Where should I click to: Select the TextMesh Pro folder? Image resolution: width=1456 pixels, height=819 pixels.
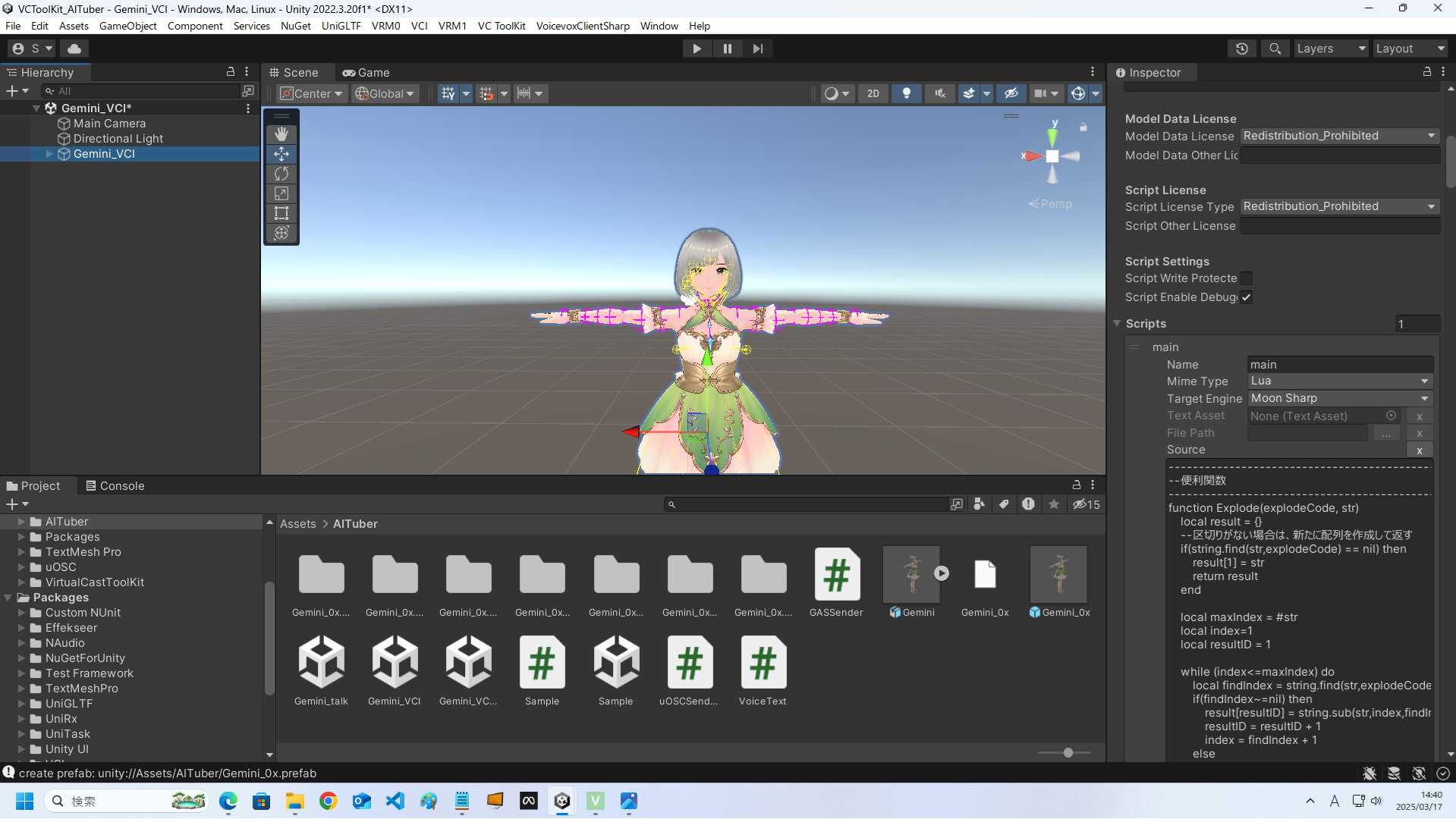(83, 552)
